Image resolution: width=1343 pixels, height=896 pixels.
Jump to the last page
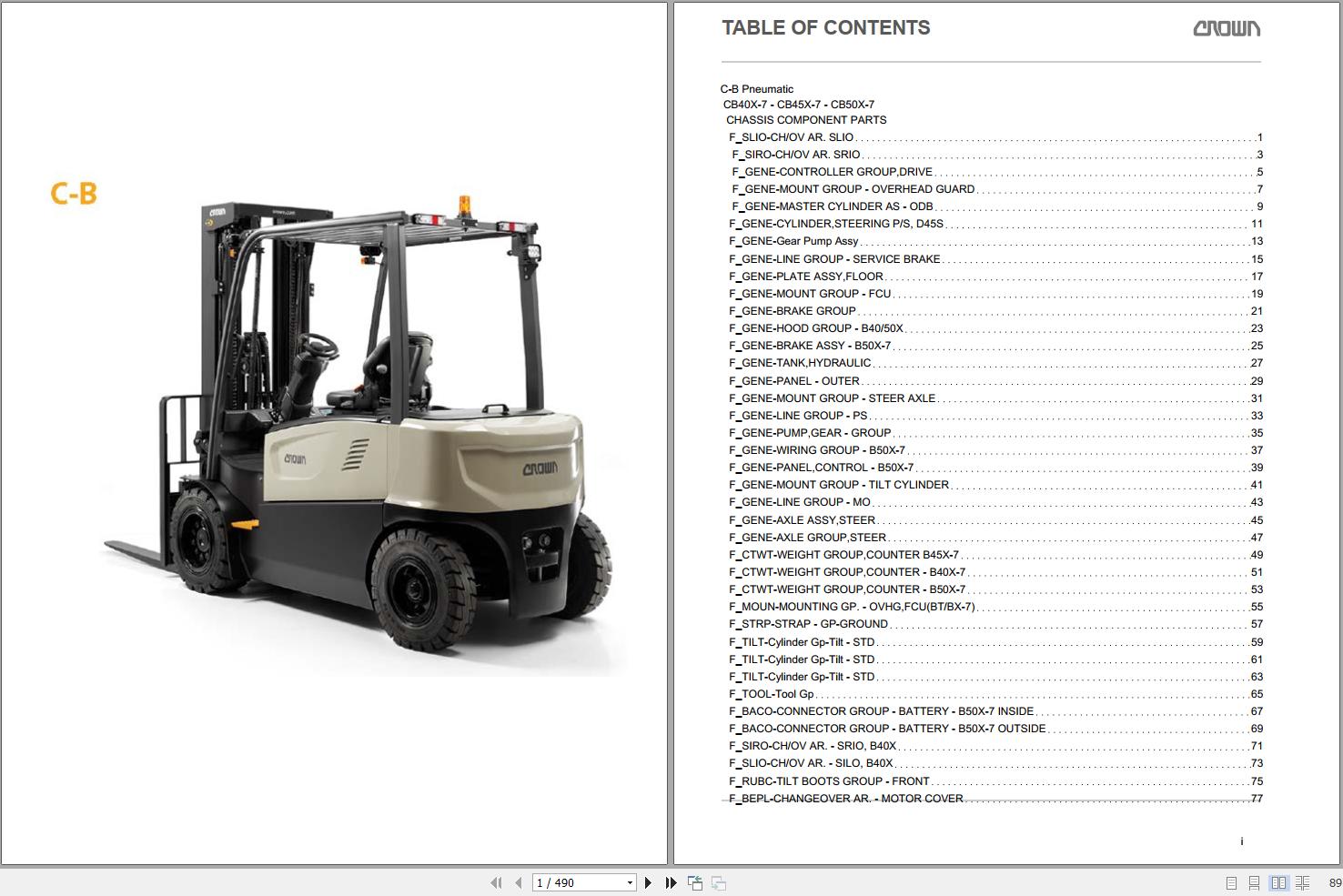coord(671,882)
